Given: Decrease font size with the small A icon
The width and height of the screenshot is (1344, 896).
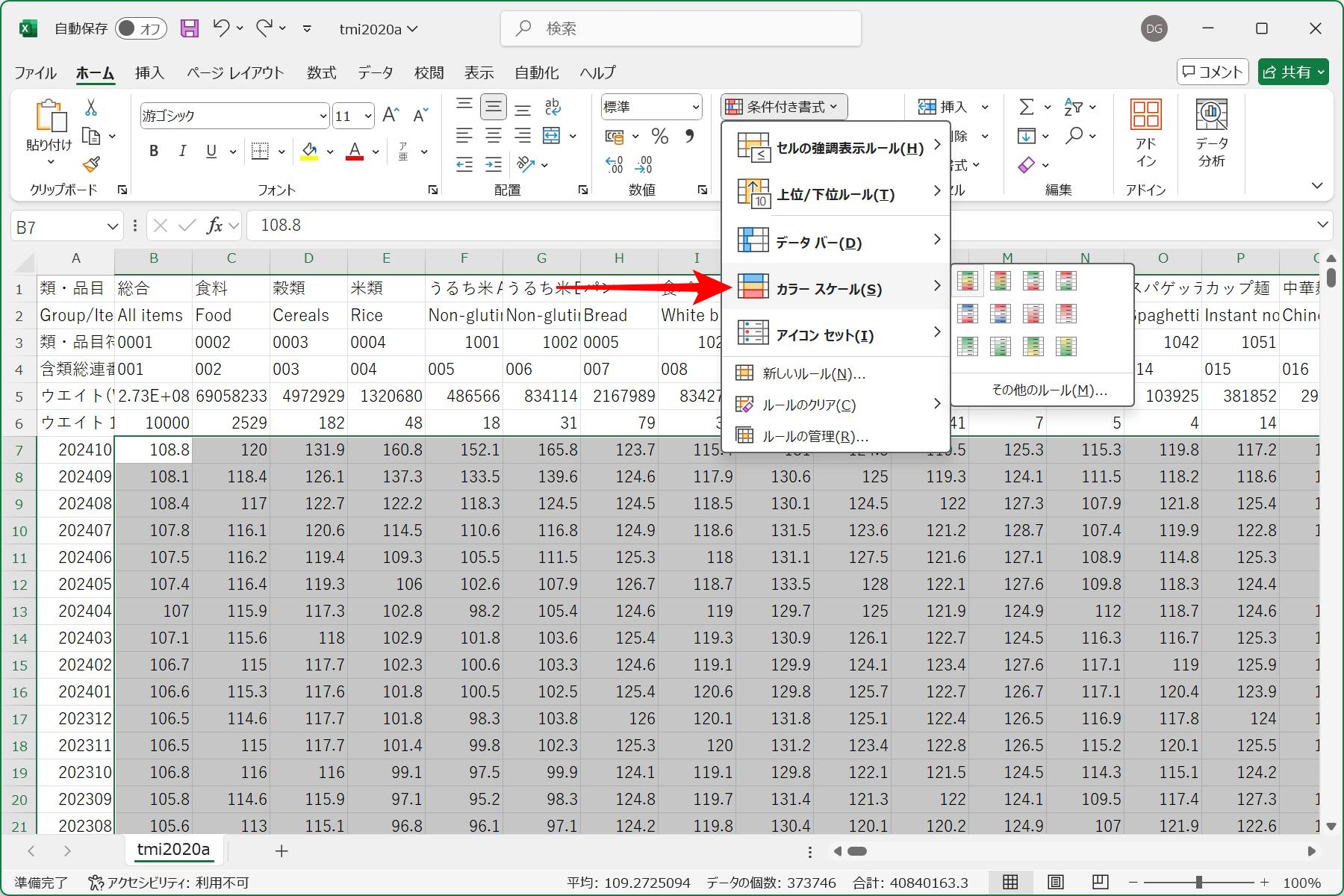Looking at the screenshot, I should coord(420,115).
